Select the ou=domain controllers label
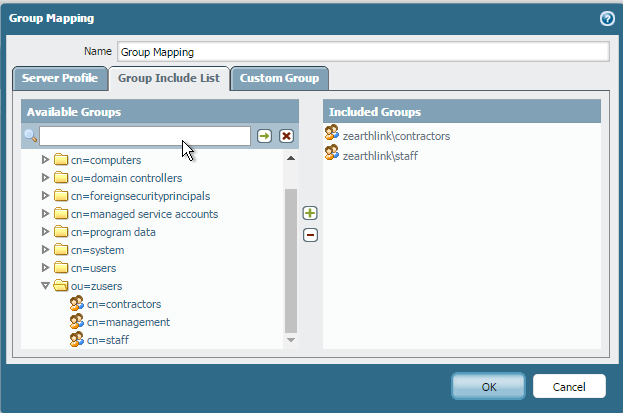 coord(127,178)
